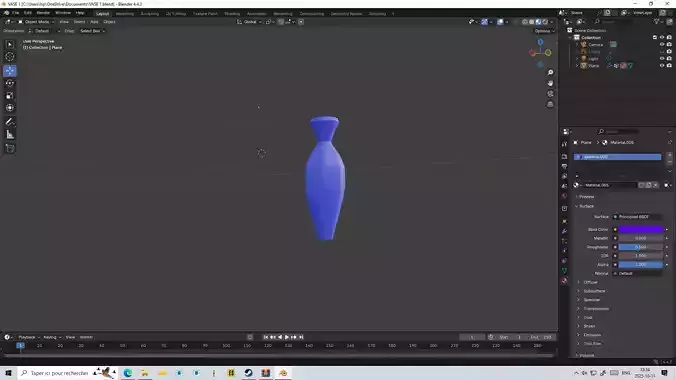Image resolution: width=676 pixels, height=380 pixels.
Task: Open the World properties tab
Action: coord(564,196)
